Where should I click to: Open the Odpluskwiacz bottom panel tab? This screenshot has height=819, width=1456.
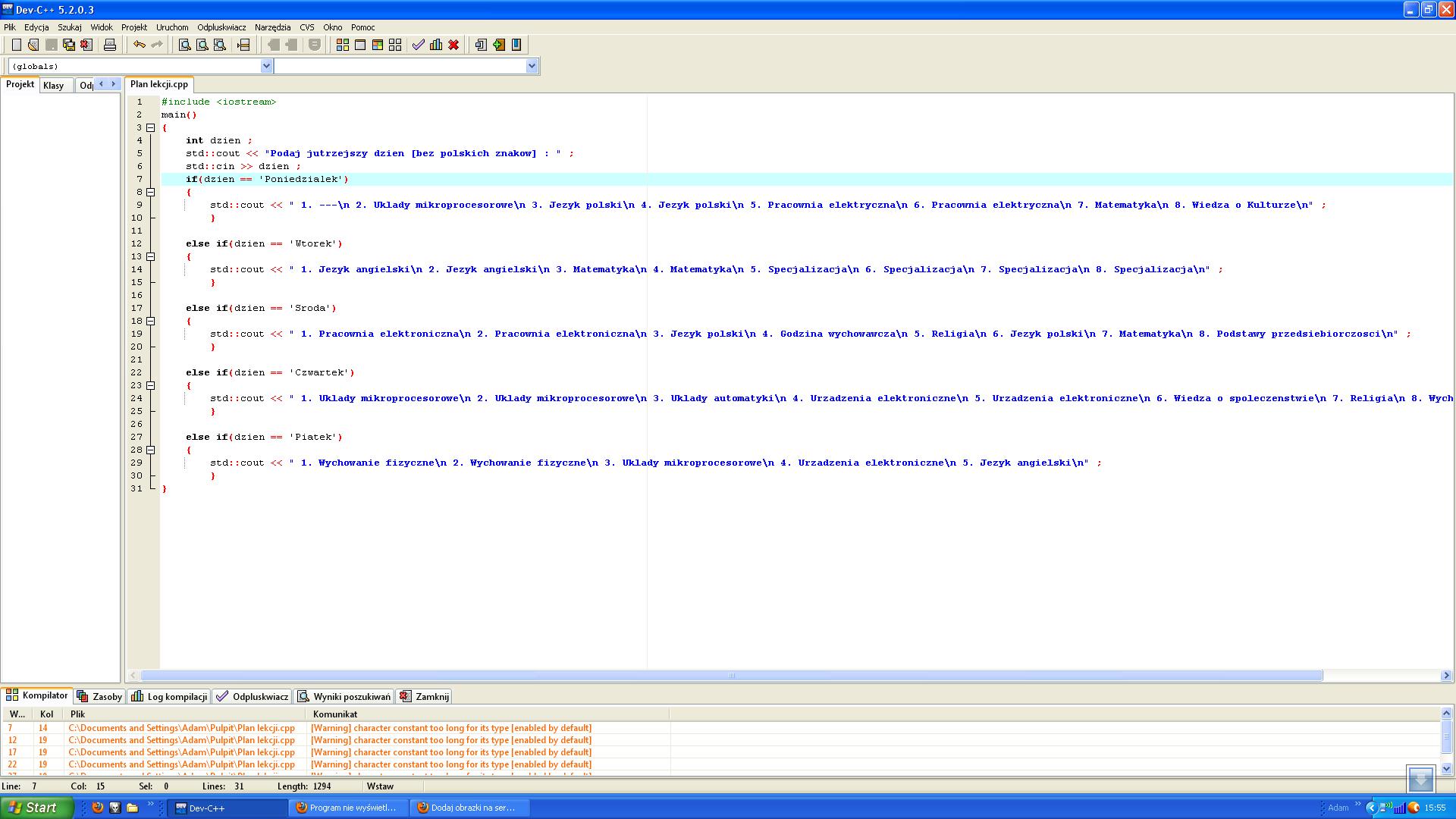tap(253, 696)
